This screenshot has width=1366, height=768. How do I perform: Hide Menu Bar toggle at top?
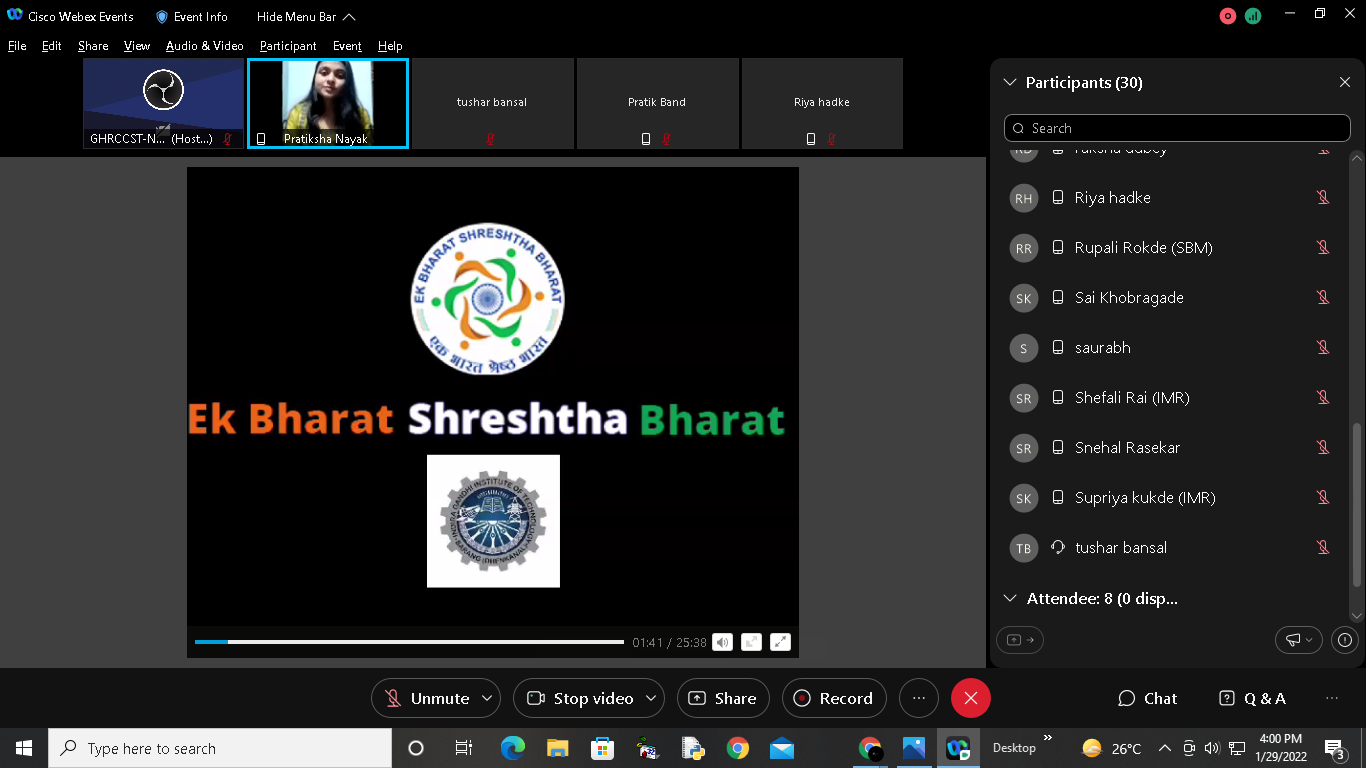pyautogui.click(x=305, y=17)
